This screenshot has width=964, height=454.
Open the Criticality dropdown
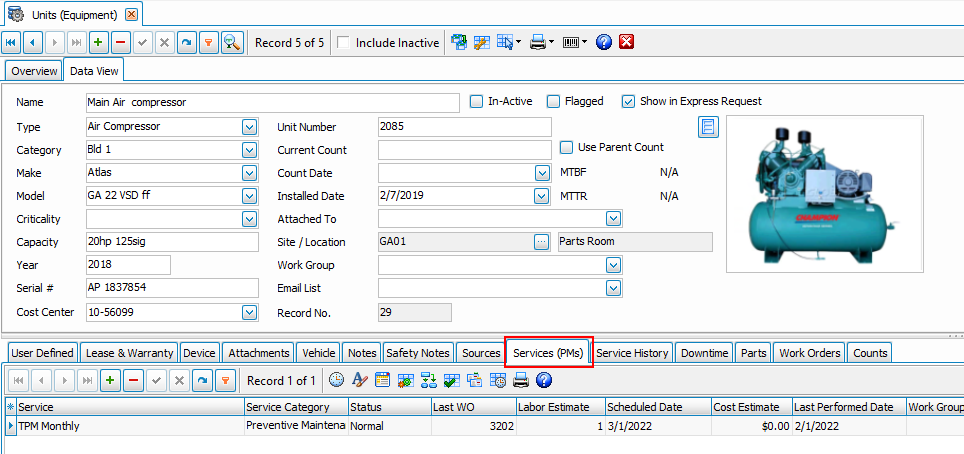249,219
